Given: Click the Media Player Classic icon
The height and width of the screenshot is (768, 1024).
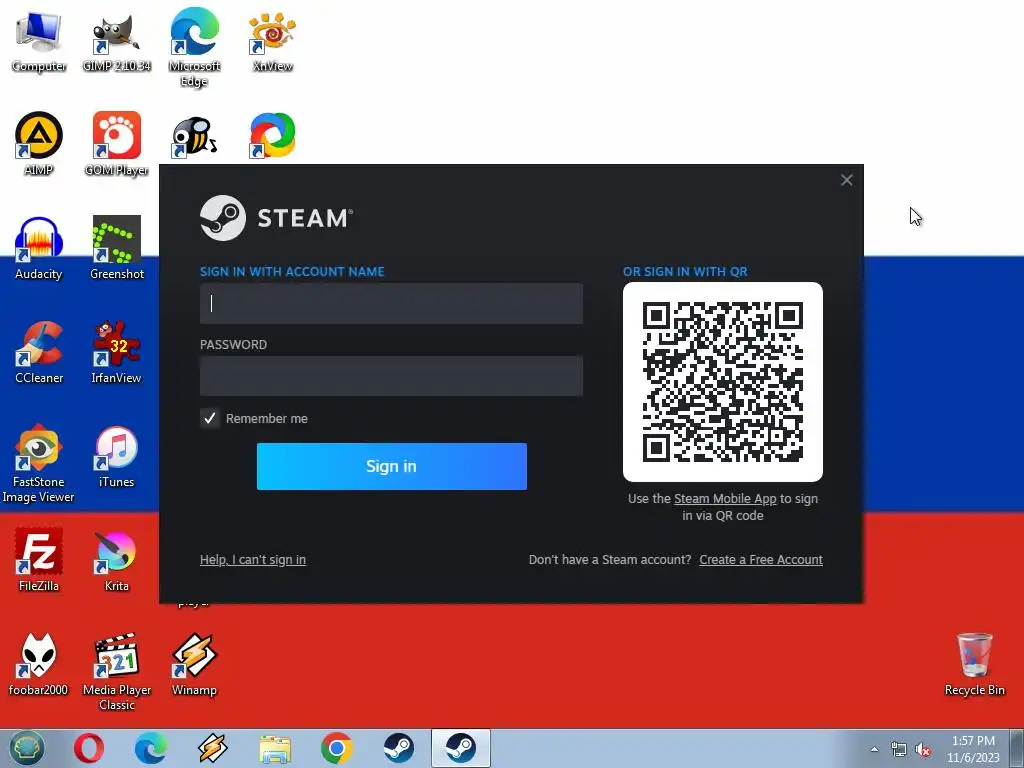Looking at the screenshot, I should click(x=116, y=671).
